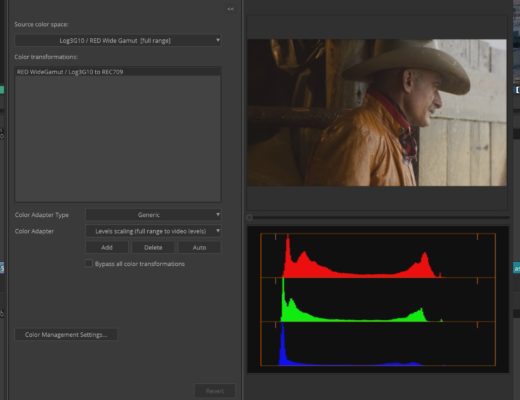Image resolution: width=520 pixels, height=400 pixels.
Task: Click the Add button
Action: tap(107, 247)
